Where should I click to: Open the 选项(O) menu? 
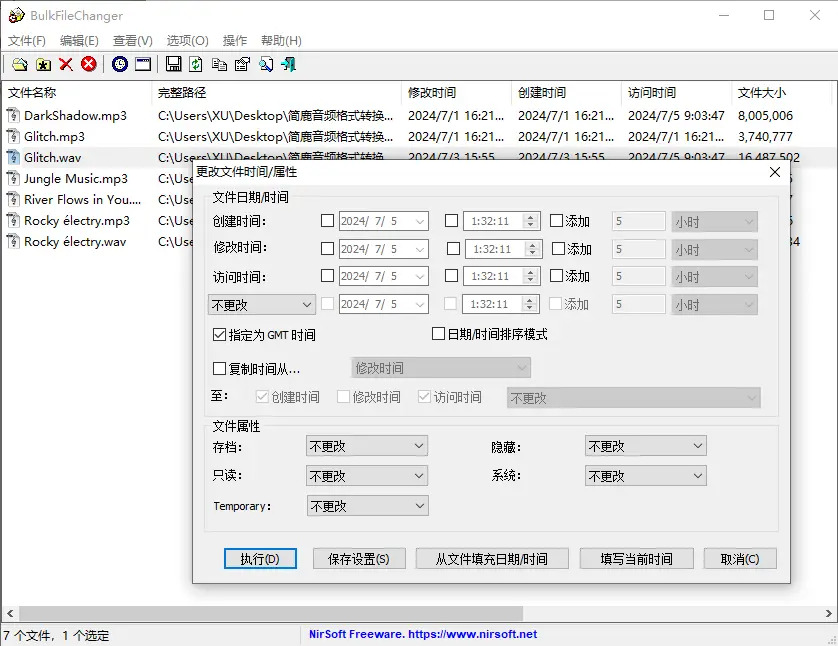(x=186, y=40)
